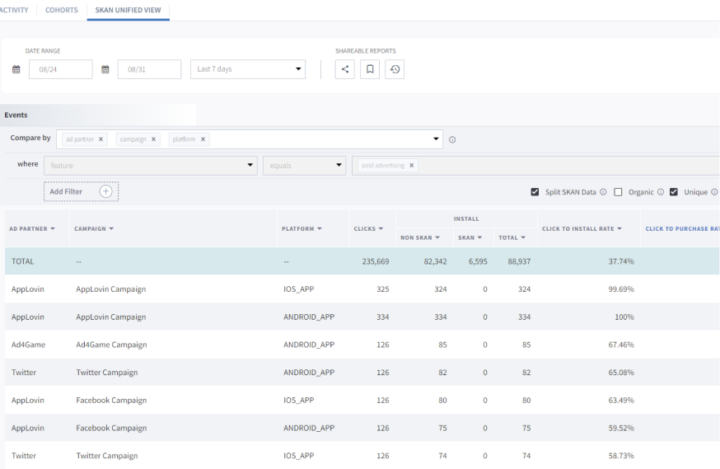Screen dimensions: 720x469
Task: Open the report history icon
Action: pos(394,70)
